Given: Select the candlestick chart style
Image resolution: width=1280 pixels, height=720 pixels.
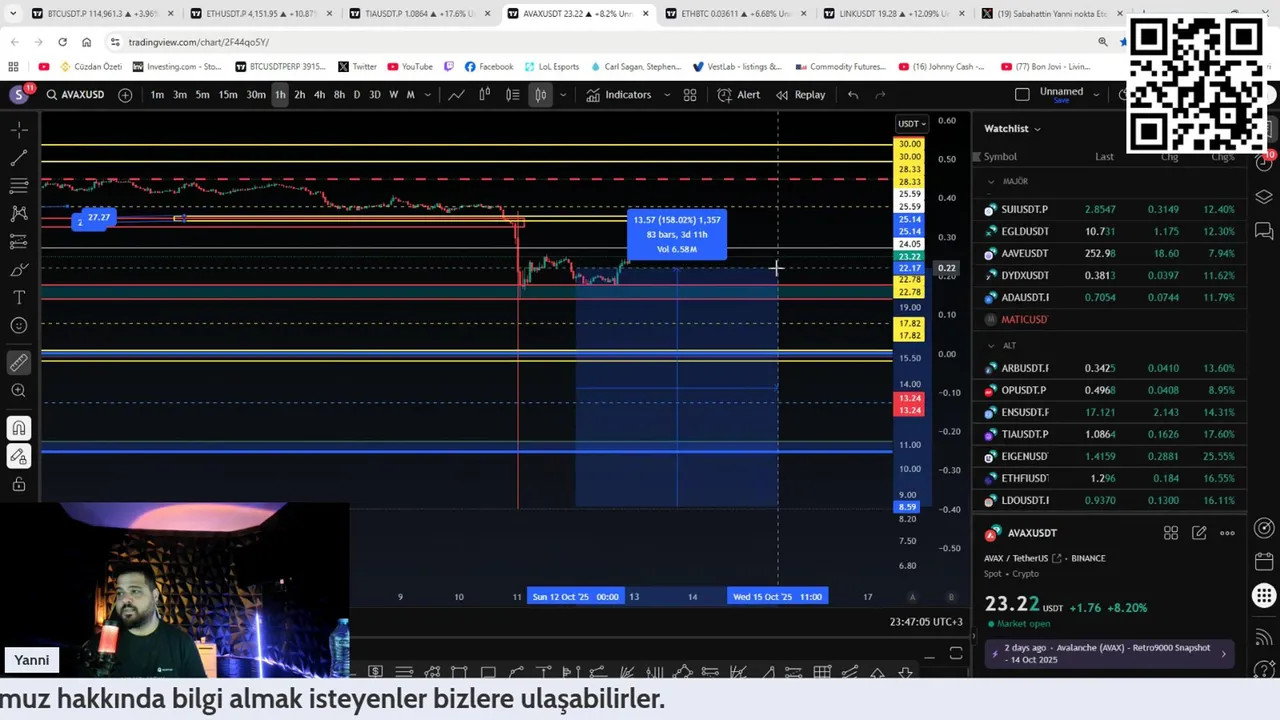Looking at the screenshot, I should coord(484,95).
